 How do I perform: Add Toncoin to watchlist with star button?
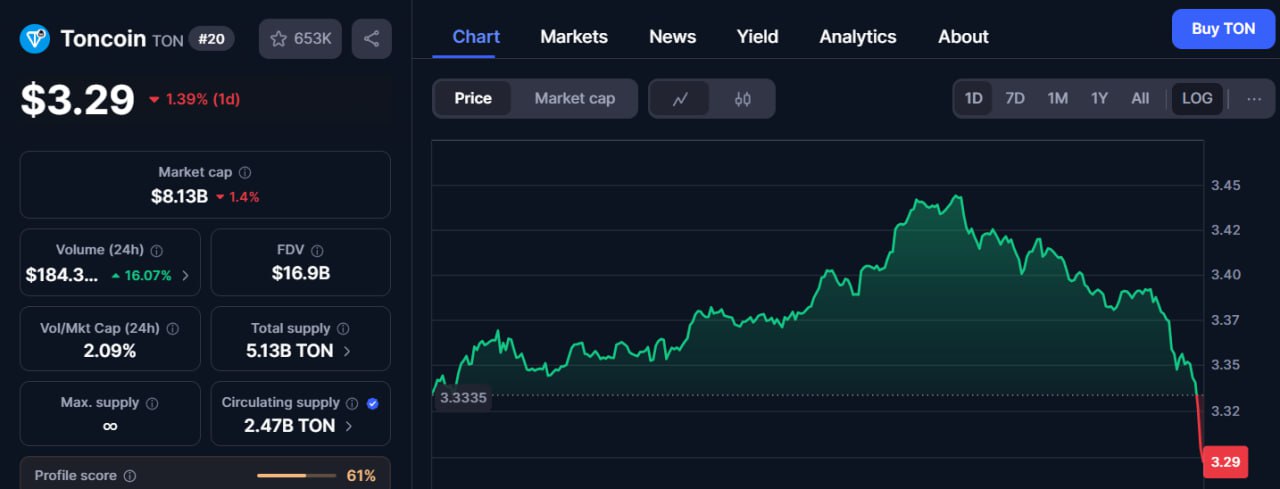click(301, 39)
